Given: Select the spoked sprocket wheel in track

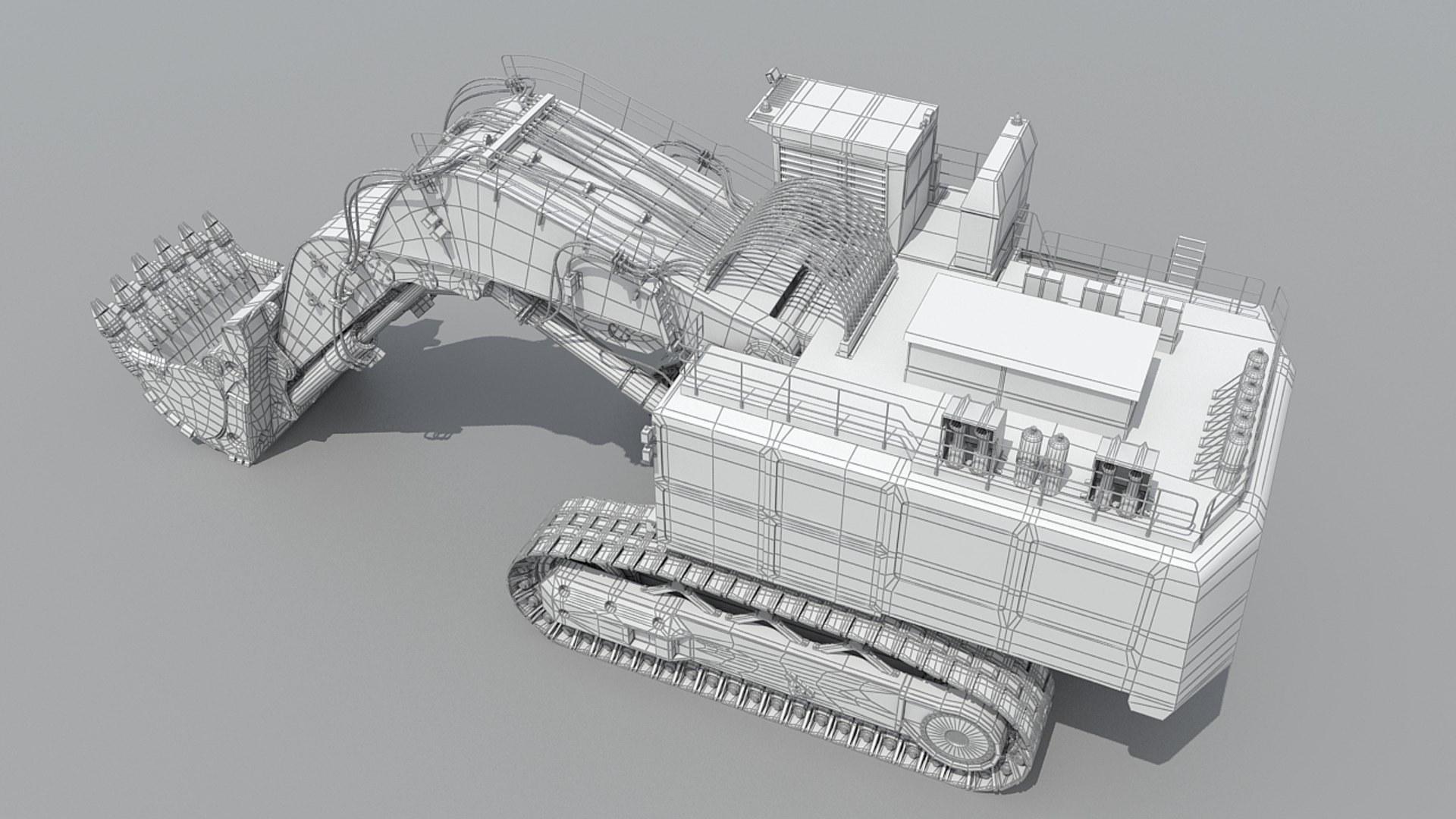Looking at the screenshot, I should 957,737.
